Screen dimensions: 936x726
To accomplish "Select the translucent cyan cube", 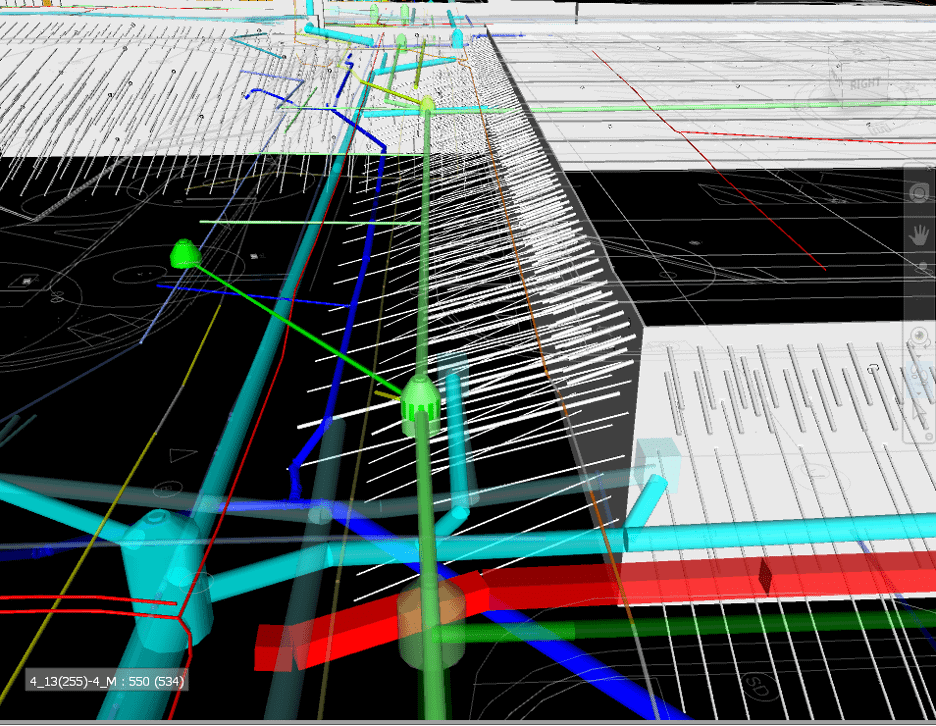I will (654, 465).
